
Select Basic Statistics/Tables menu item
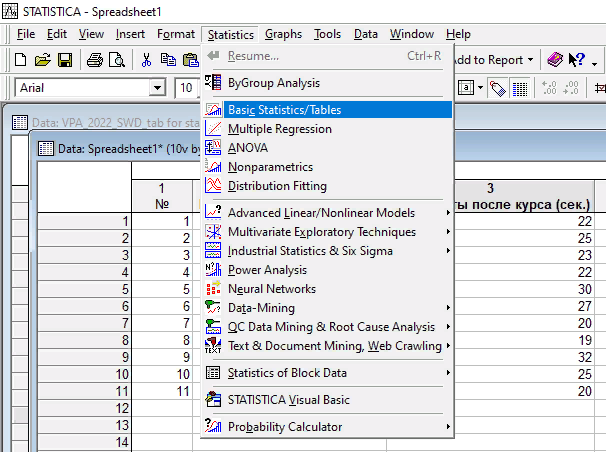tap(327, 110)
